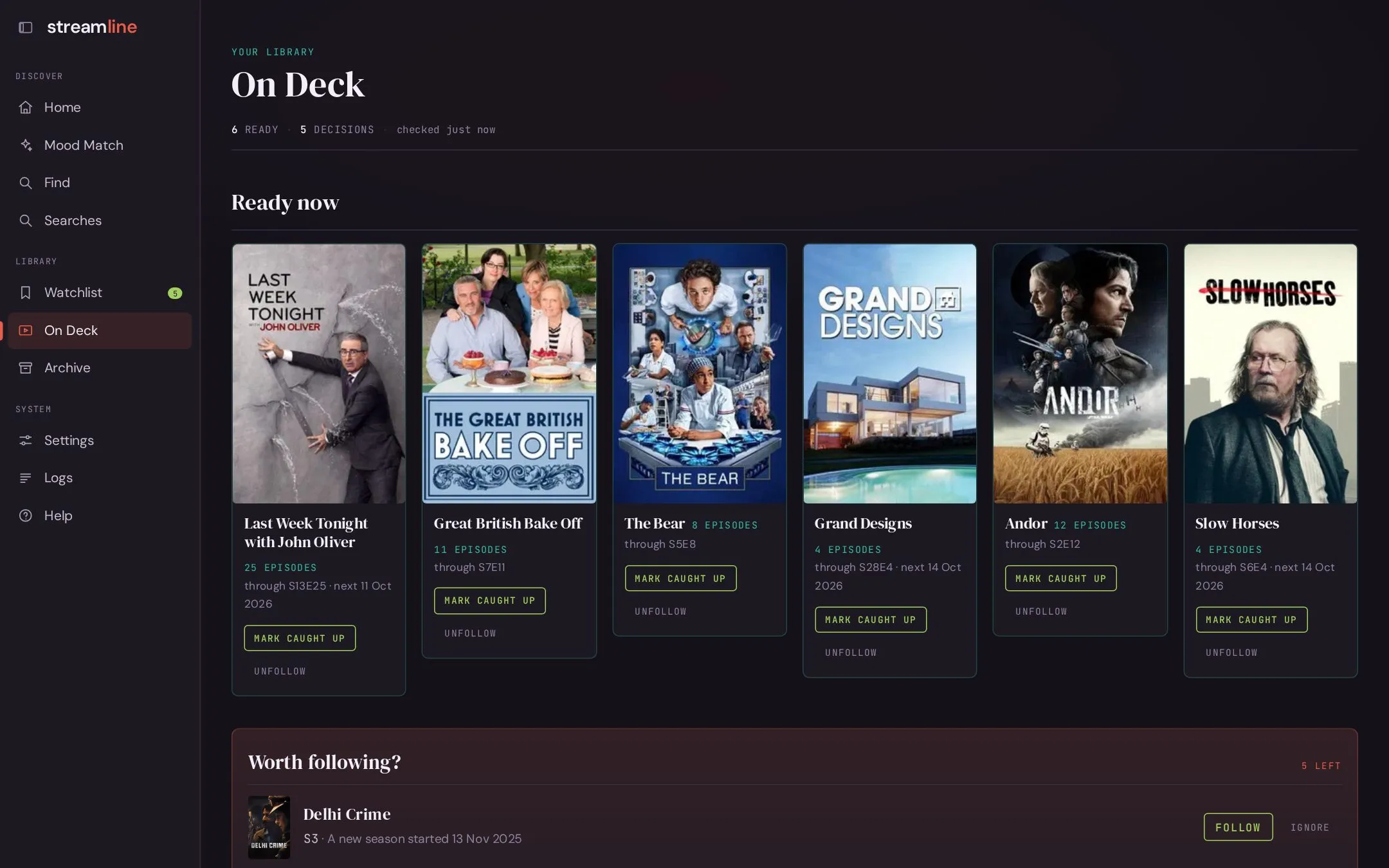
Task: Mark Great British Bake Off caught up
Action: tap(490, 601)
